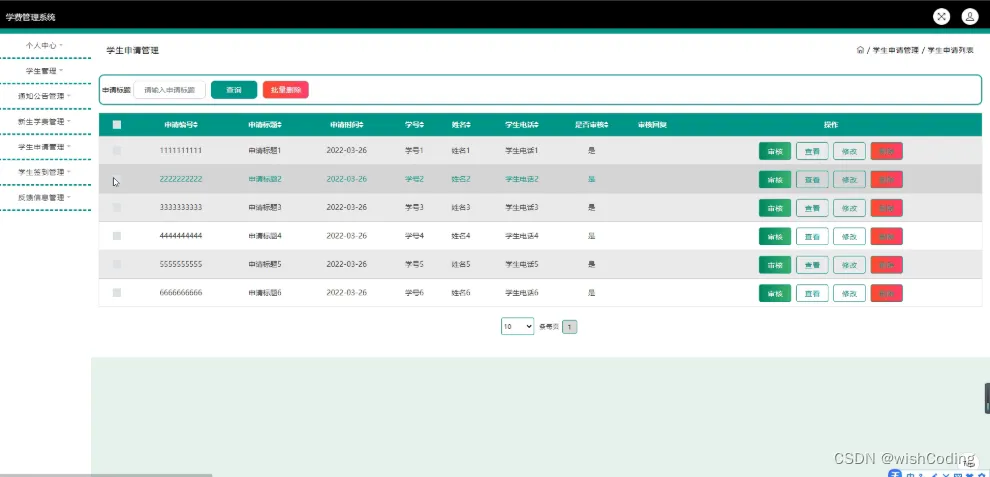990x477 pixels.
Task: Click the 学生电话4 cell text
Action: click(522, 236)
